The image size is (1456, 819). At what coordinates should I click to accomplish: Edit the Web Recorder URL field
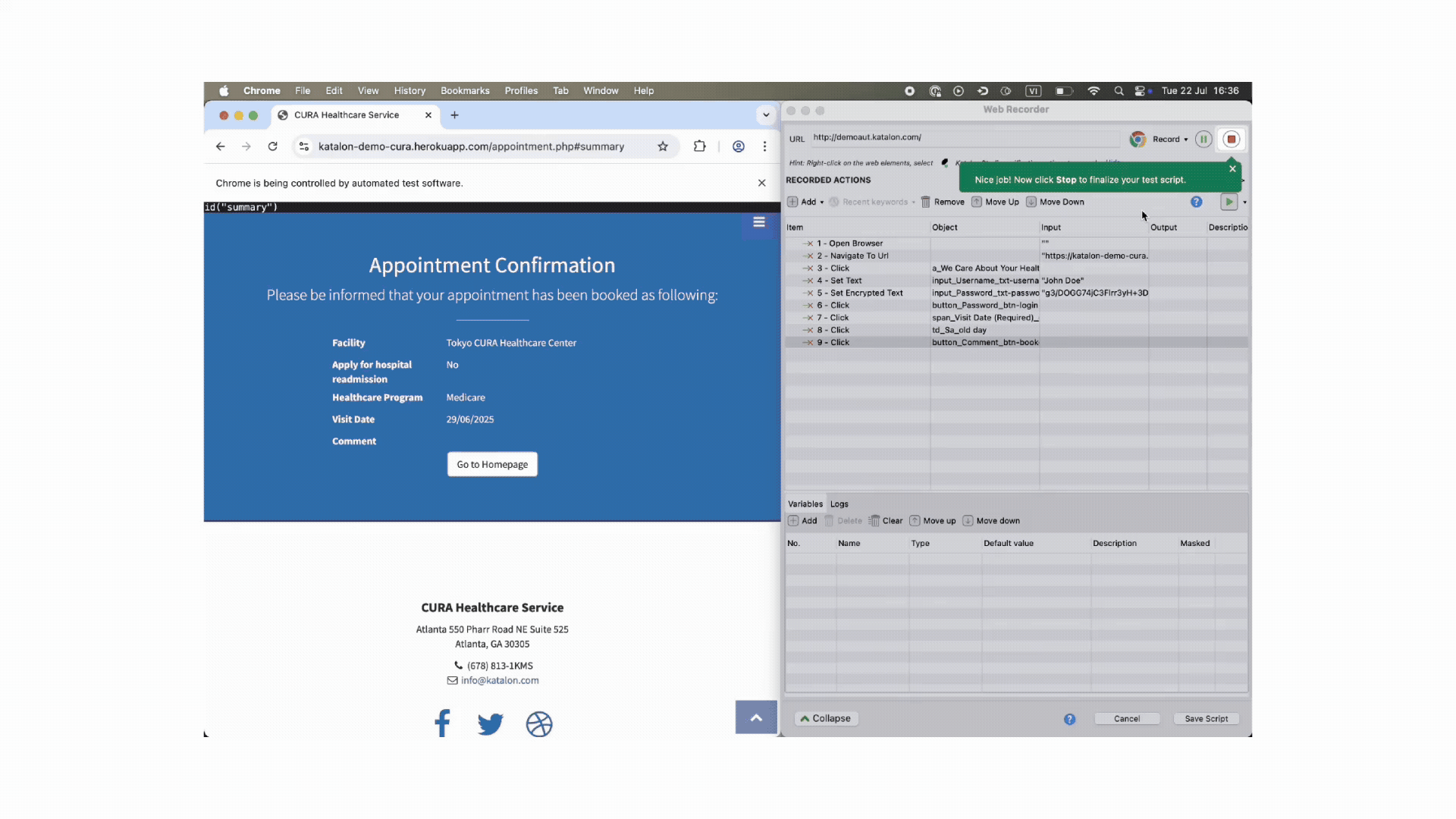click(x=965, y=138)
